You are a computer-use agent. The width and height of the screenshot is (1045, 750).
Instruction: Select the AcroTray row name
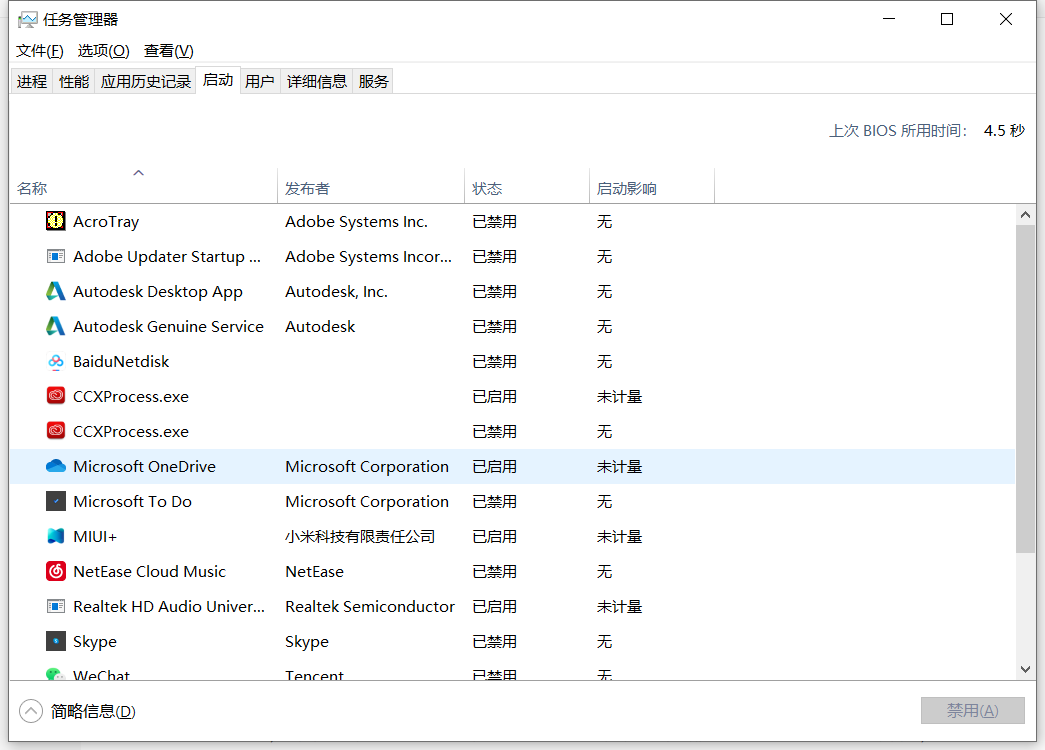tap(106, 221)
